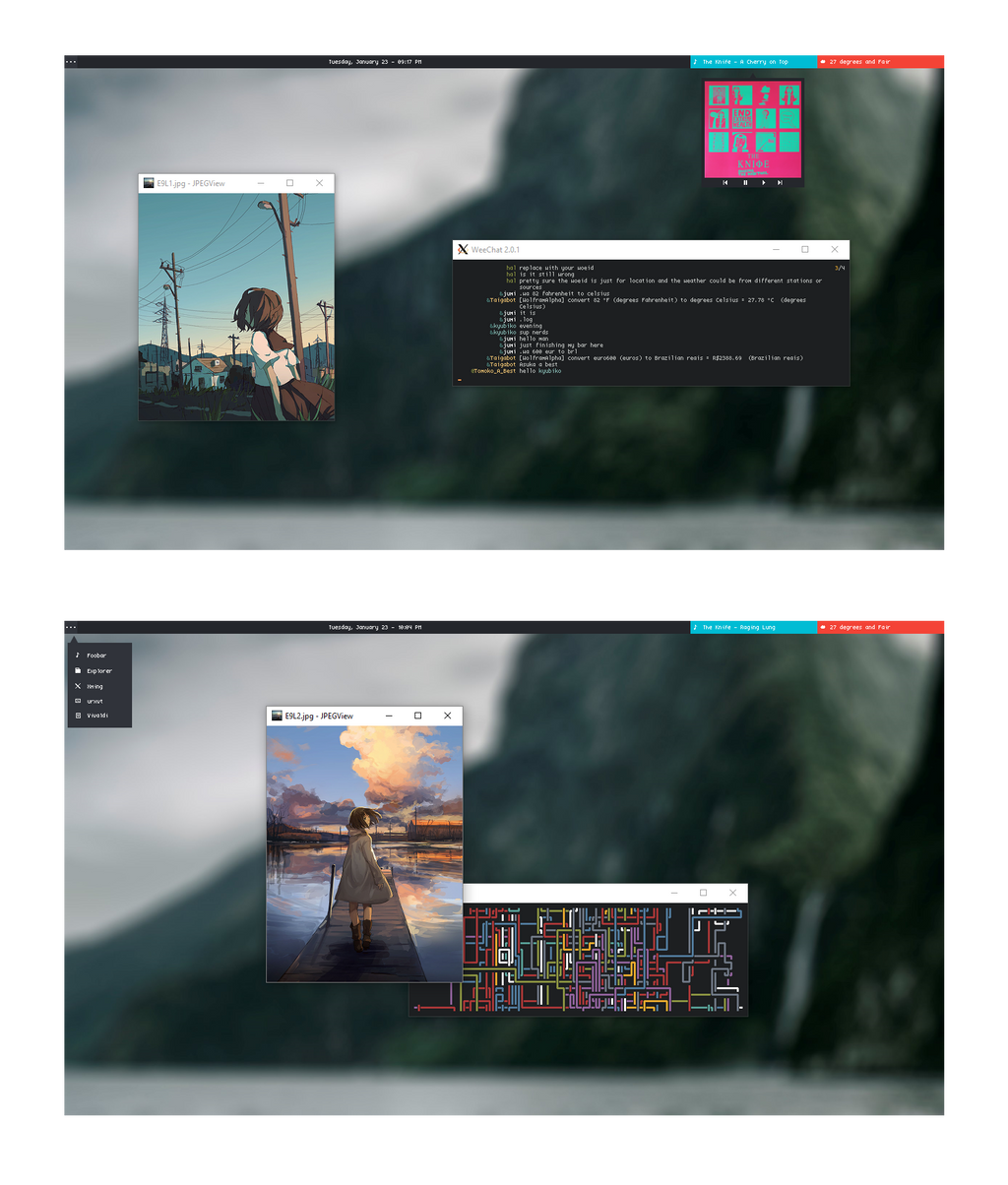Skip to the next track in the music popup
This screenshot has height=1185, width=1008.
pos(780,182)
